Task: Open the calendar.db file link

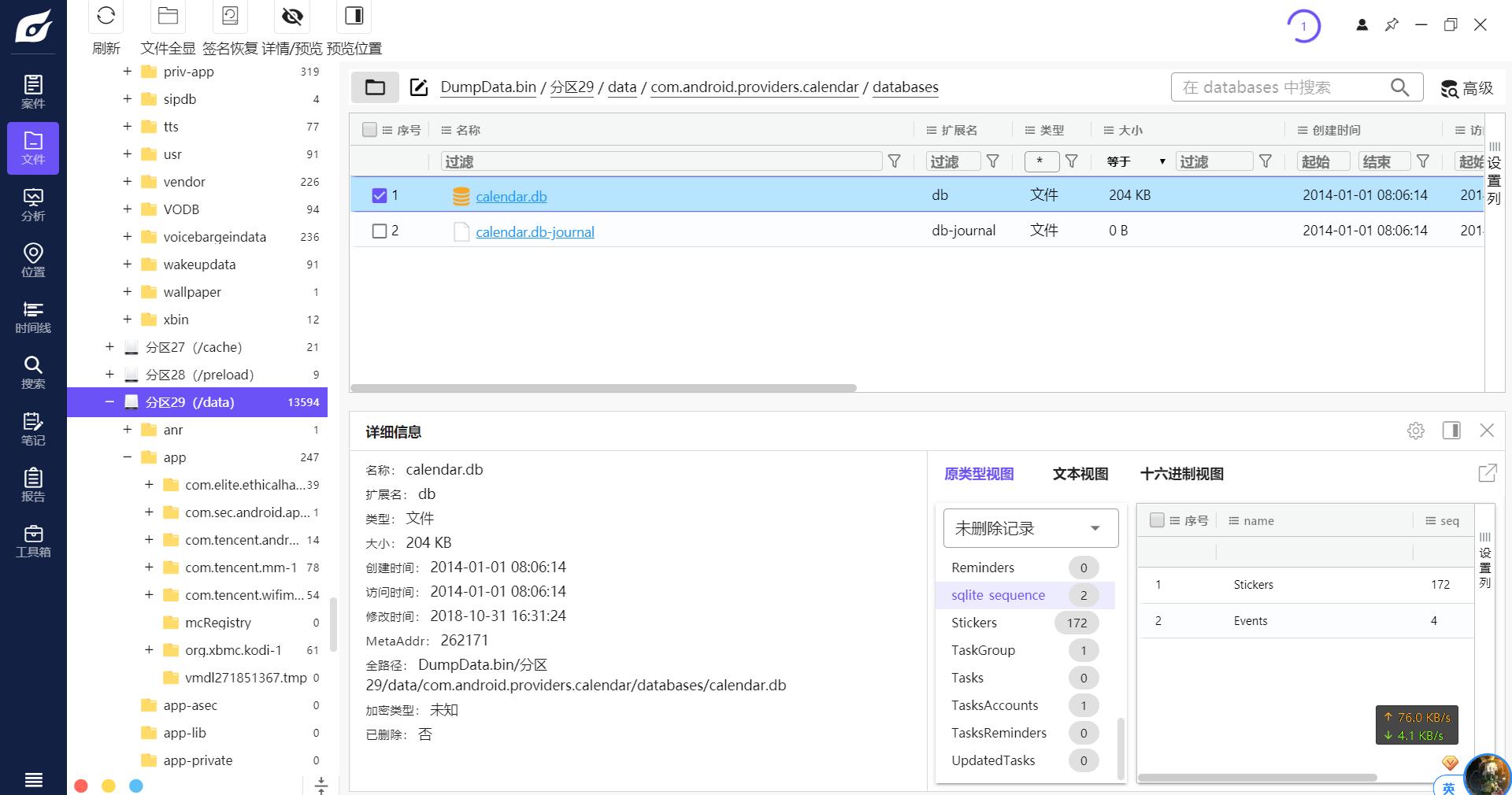Action: (511, 197)
